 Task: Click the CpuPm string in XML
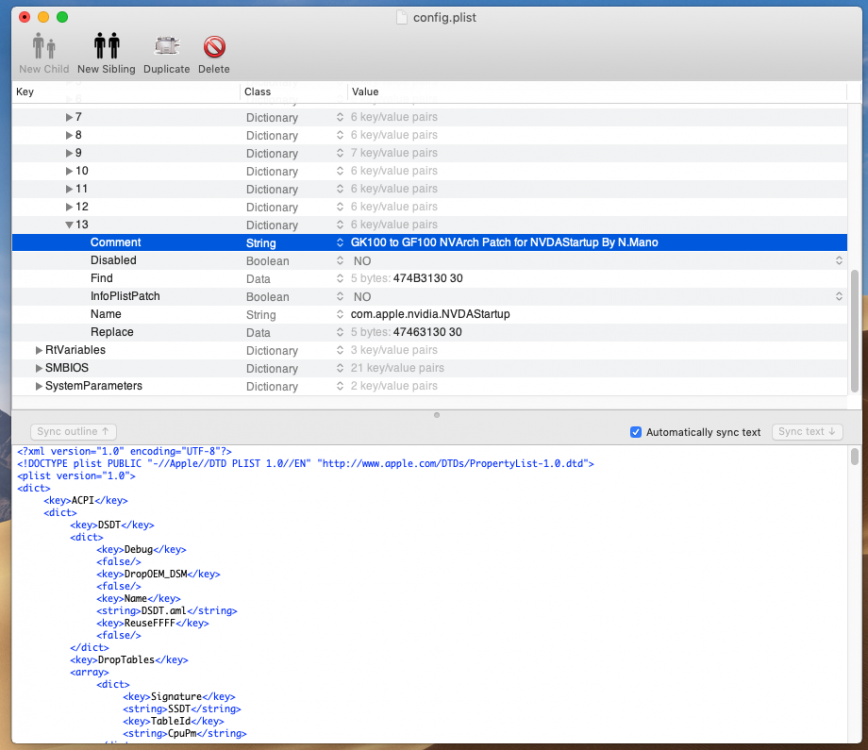(x=184, y=733)
